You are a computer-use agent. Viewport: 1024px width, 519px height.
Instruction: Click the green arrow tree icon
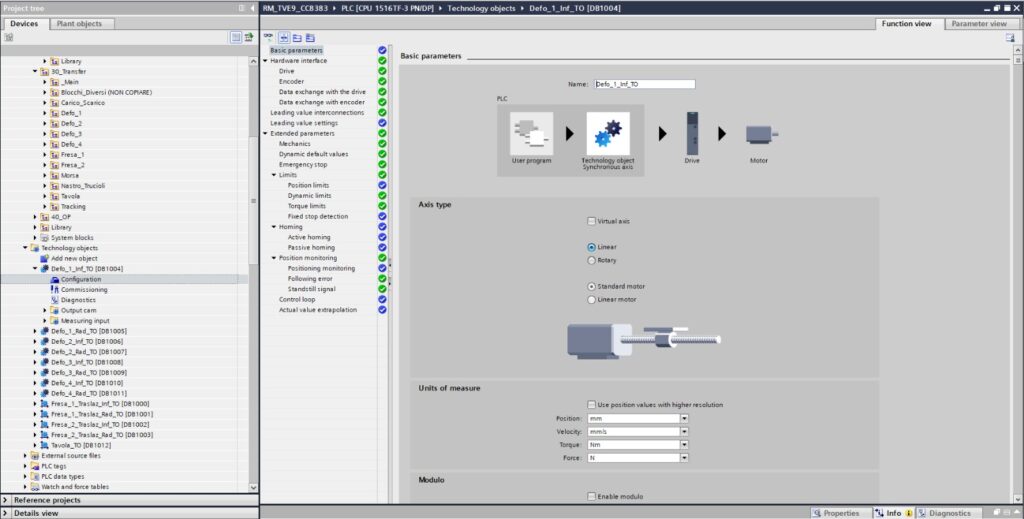(249, 37)
